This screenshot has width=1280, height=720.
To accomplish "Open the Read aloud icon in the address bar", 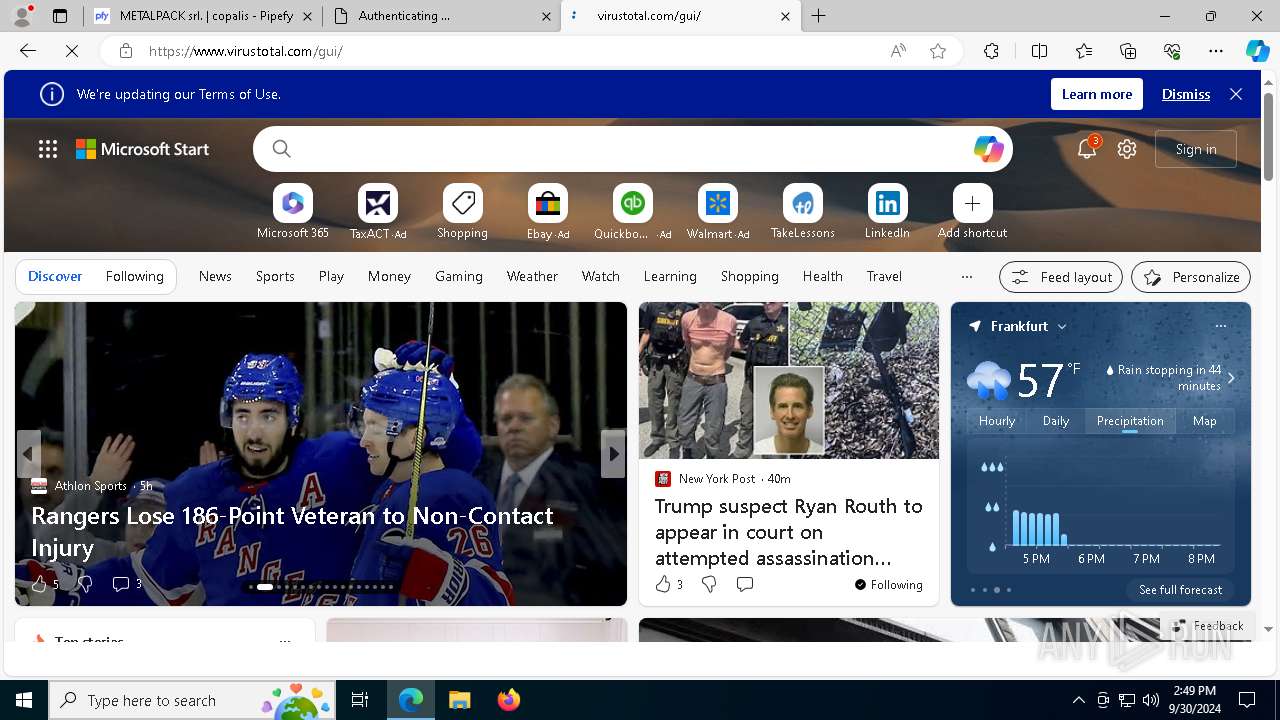I will [x=898, y=51].
